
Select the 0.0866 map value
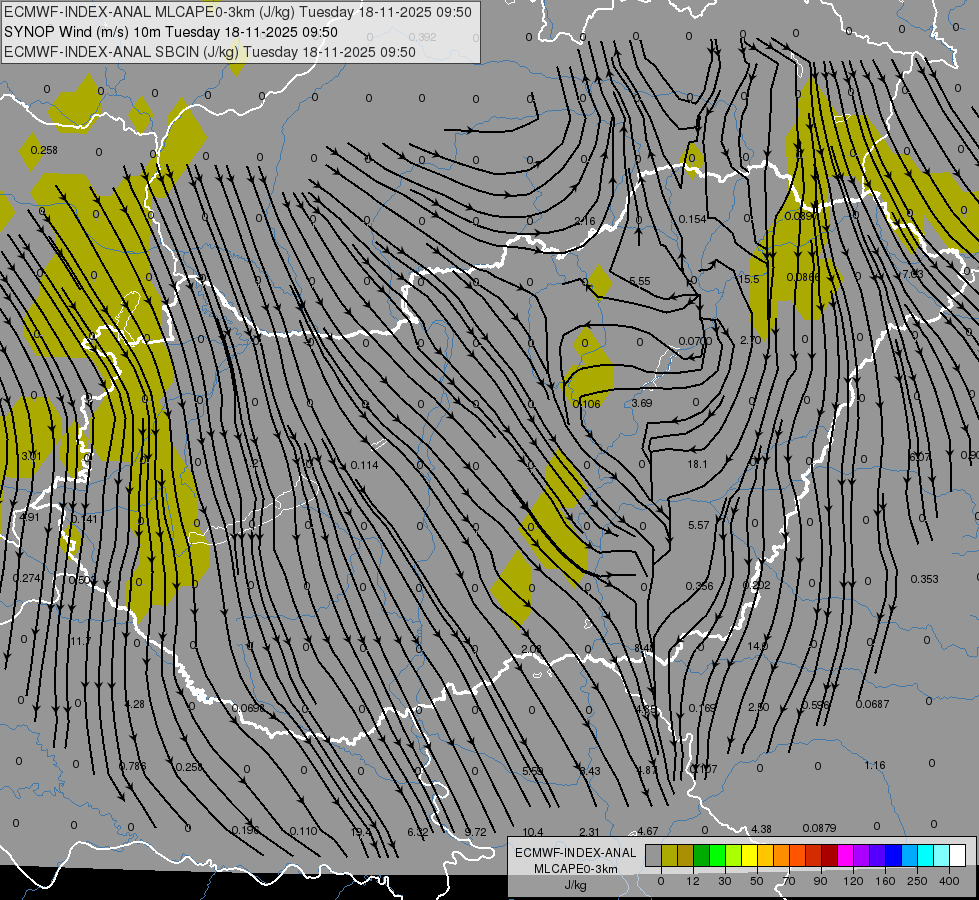803,277
